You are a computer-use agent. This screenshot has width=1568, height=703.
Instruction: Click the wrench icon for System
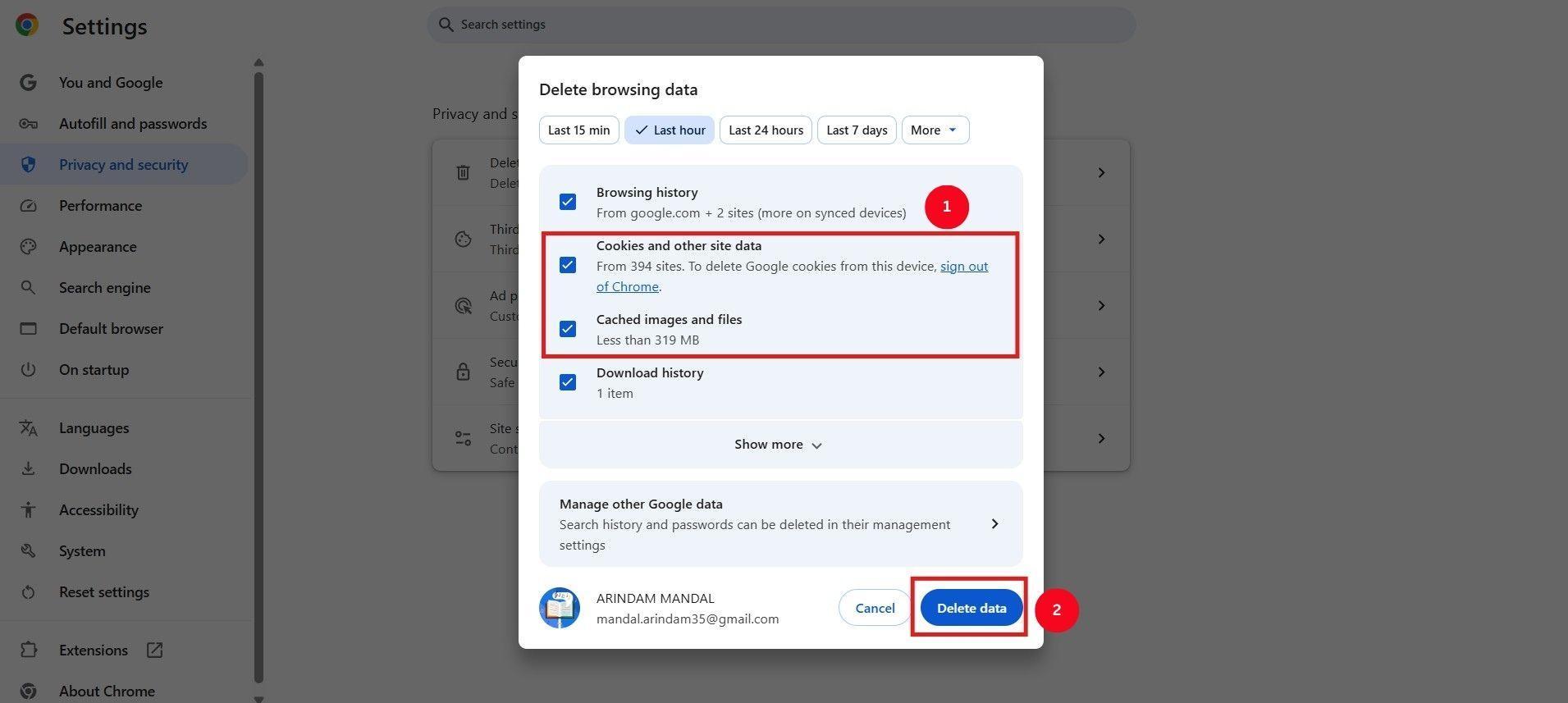coord(28,551)
